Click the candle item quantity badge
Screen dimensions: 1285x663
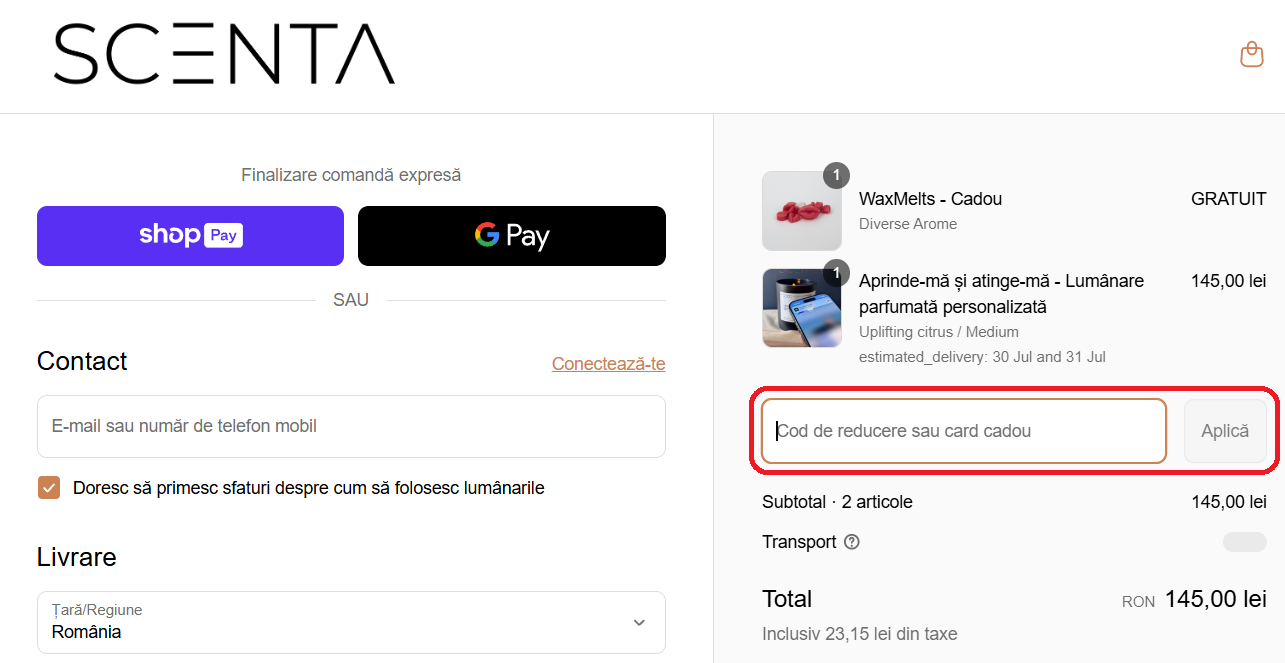tap(836, 272)
